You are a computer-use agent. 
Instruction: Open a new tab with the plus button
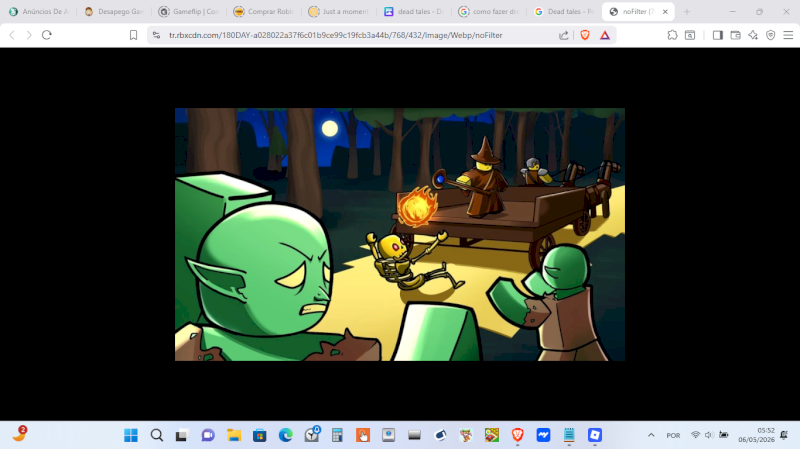pos(687,11)
